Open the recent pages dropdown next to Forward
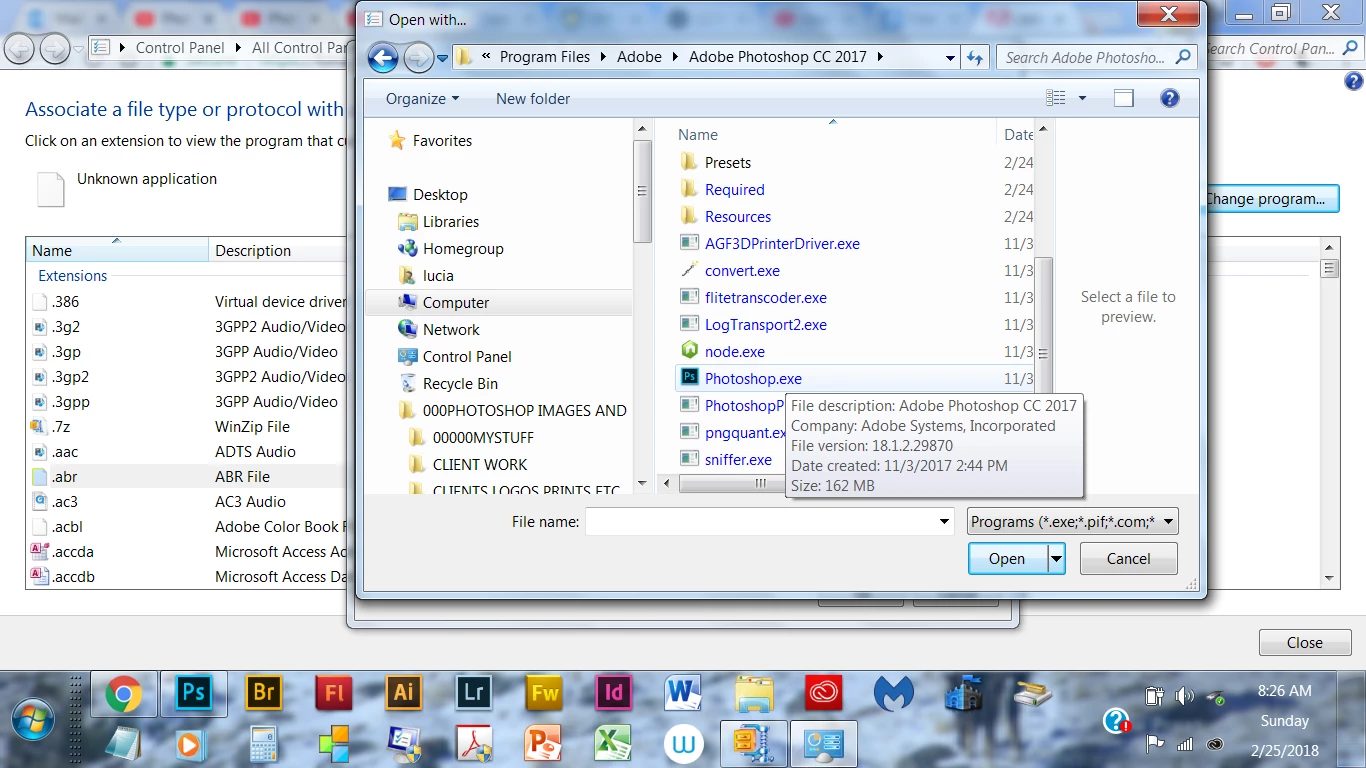Viewport: 1366px width, 768px height. (443, 58)
